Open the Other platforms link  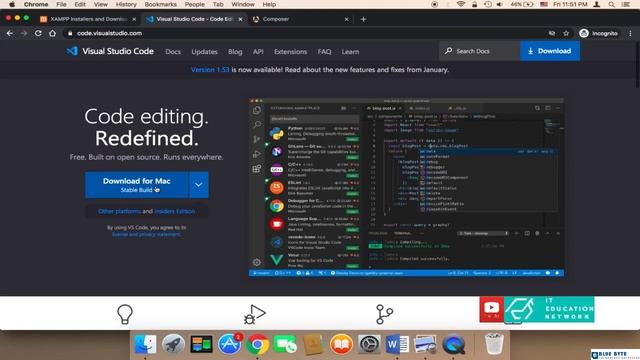(119, 211)
